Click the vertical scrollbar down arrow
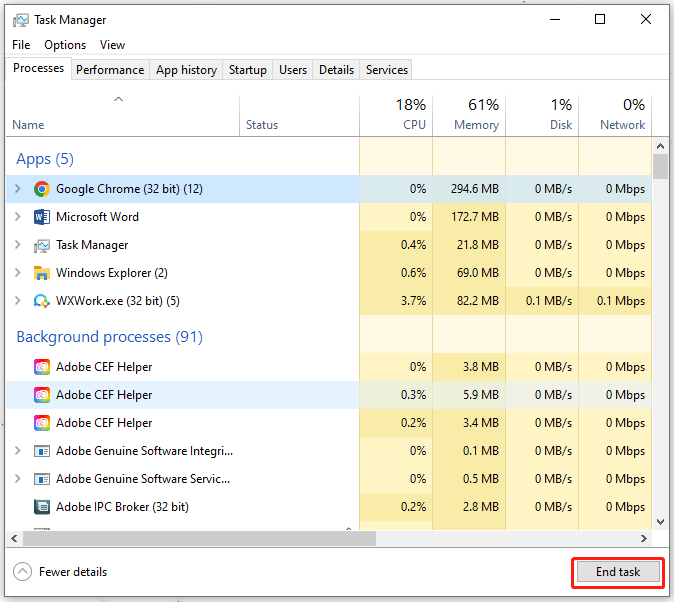The height and width of the screenshot is (602, 674). (660, 521)
